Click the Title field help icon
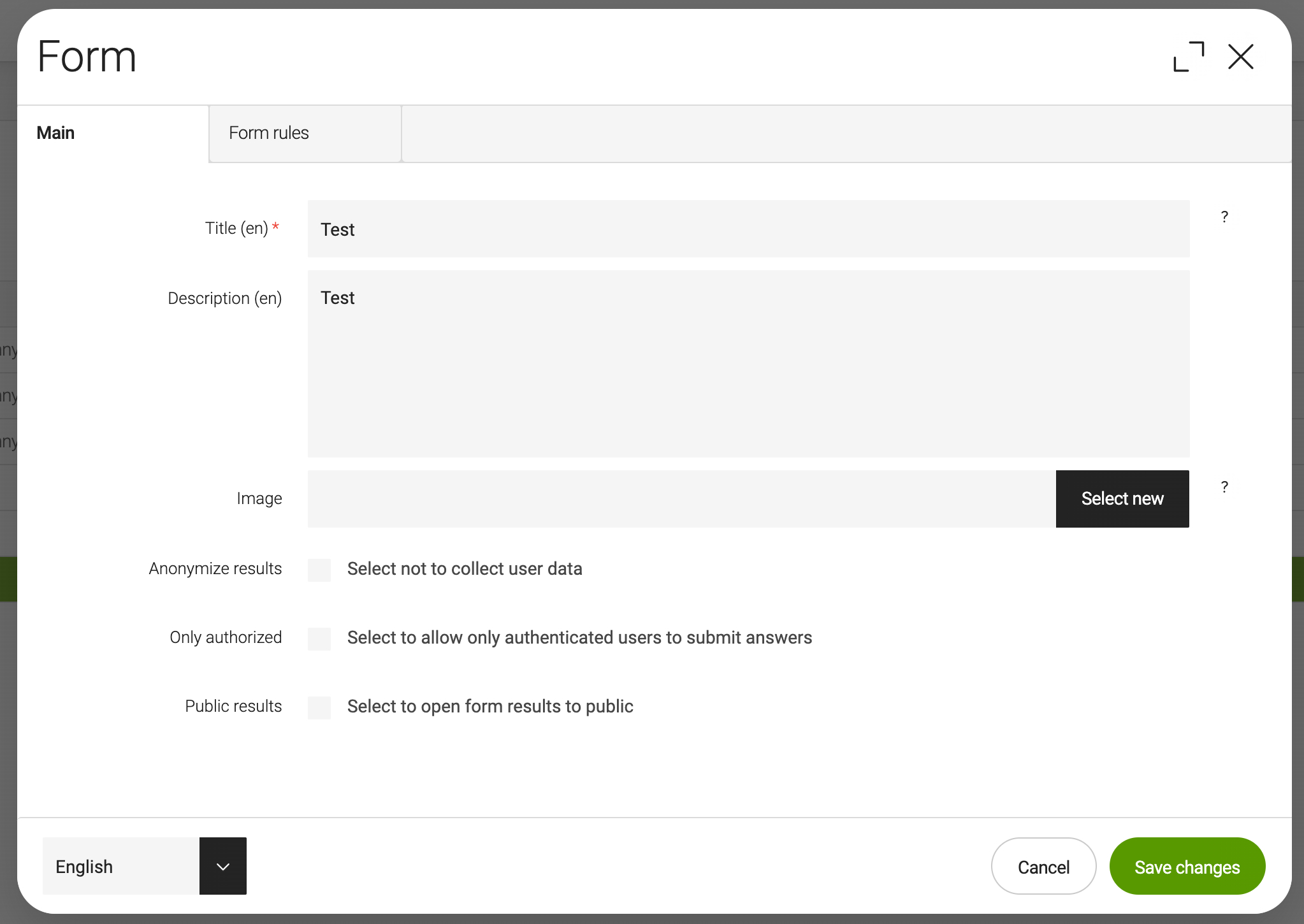Viewport: 1304px width, 924px height. point(1224,217)
